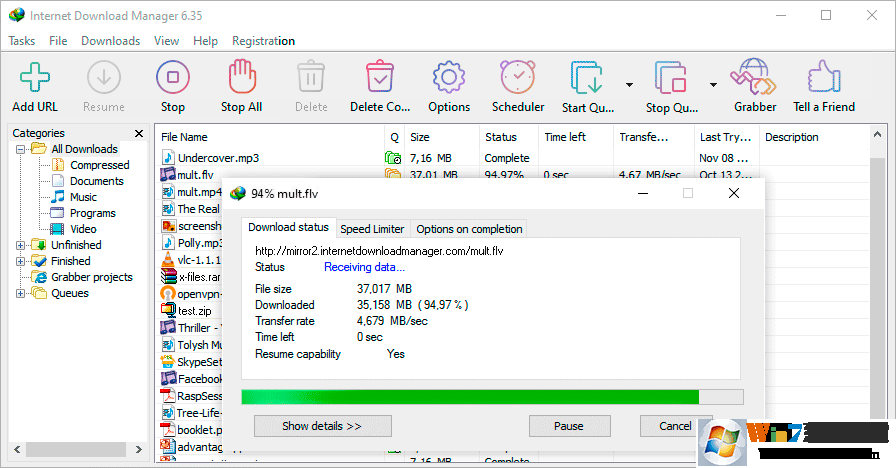Select the Video category
Image resolution: width=896 pixels, height=468 pixels.
[83, 229]
